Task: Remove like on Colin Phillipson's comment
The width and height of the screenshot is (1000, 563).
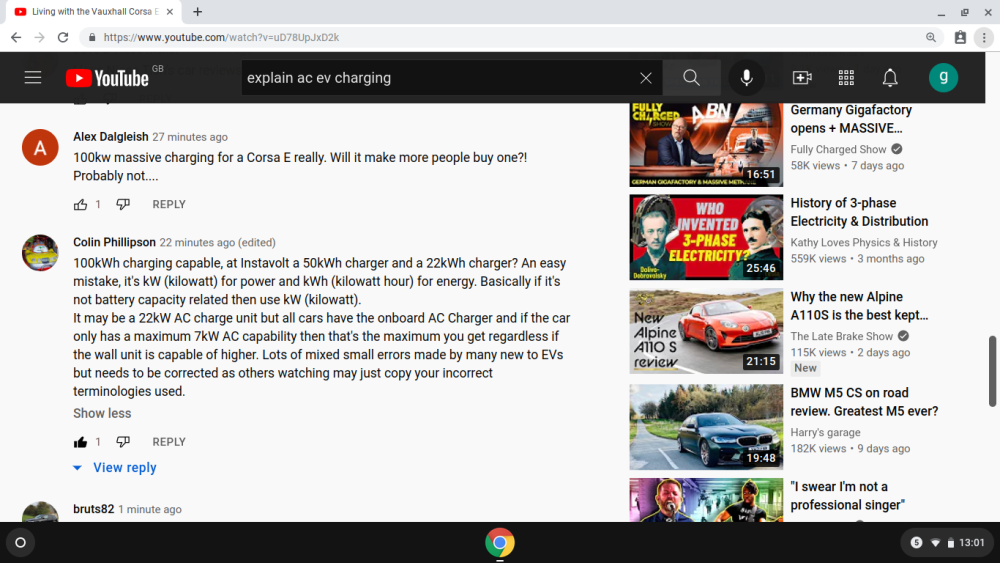Action: click(80, 442)
